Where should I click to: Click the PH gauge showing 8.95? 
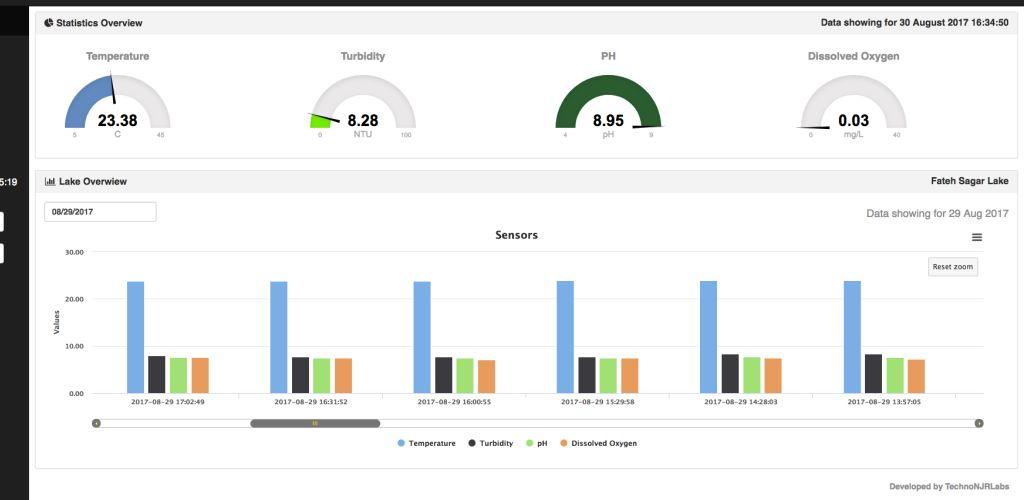[608, 102]
